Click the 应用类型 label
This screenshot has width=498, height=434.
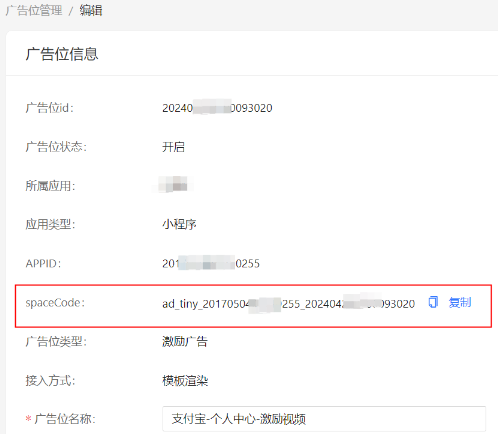[x=50, y=224]
